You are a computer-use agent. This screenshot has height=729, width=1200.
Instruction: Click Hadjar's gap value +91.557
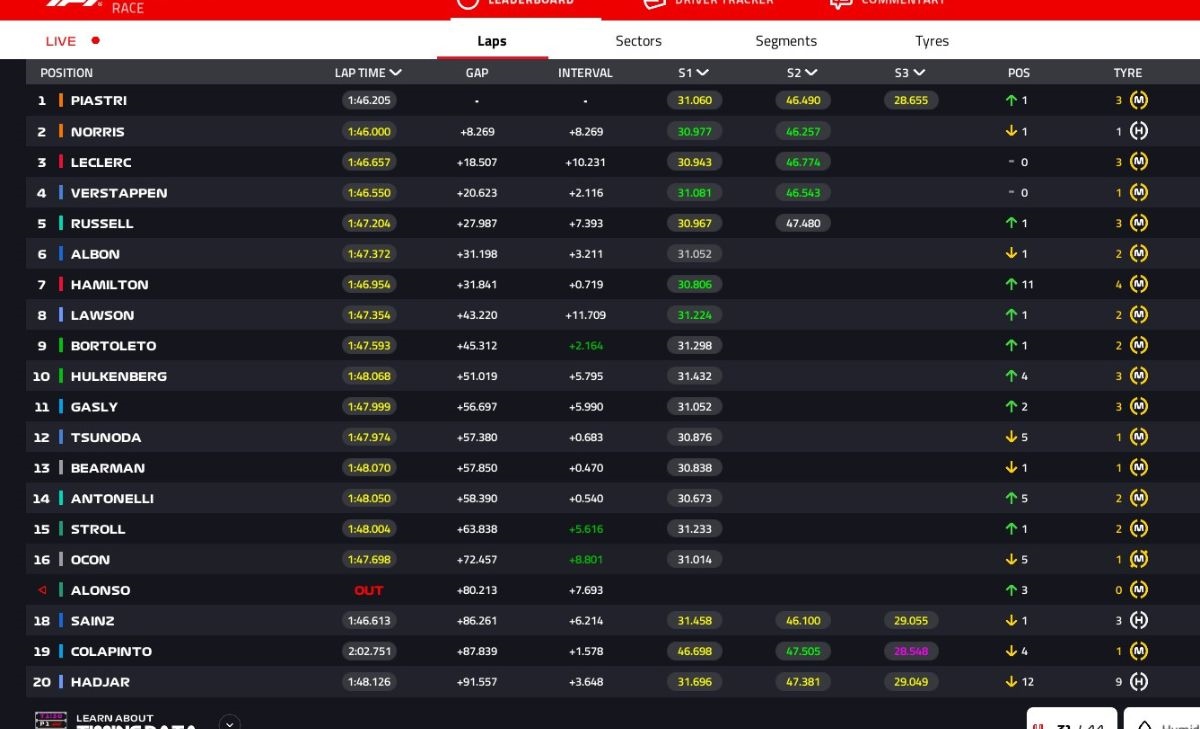coord(477,681)
